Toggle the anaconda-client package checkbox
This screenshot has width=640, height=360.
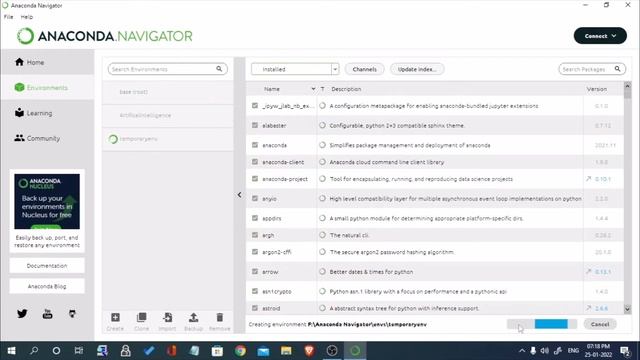255,162
